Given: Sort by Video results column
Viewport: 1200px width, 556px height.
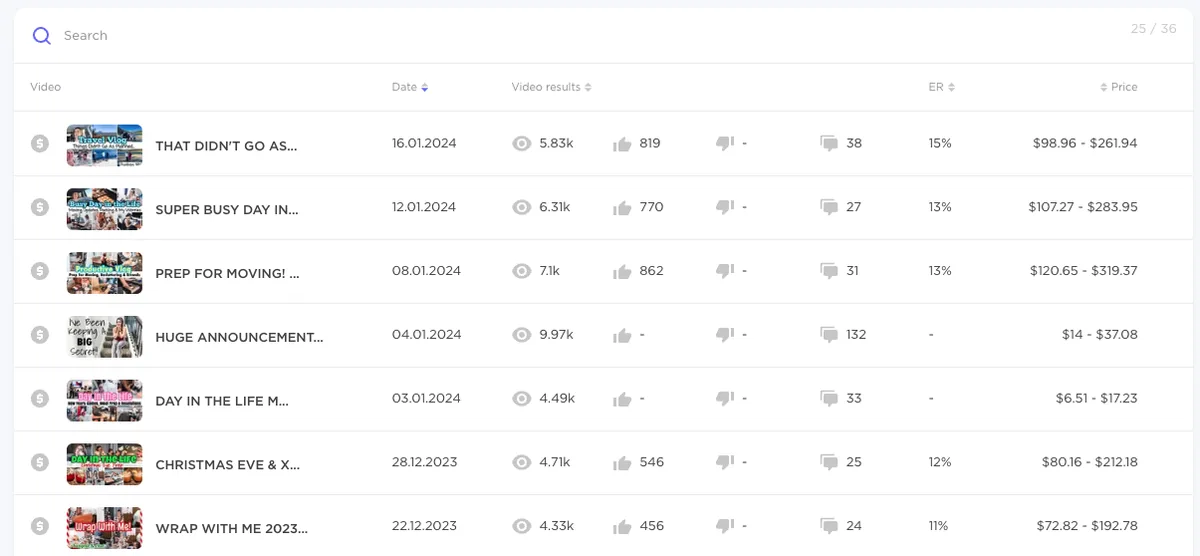Looking at the screenshot, I should [x=551, y=87].
